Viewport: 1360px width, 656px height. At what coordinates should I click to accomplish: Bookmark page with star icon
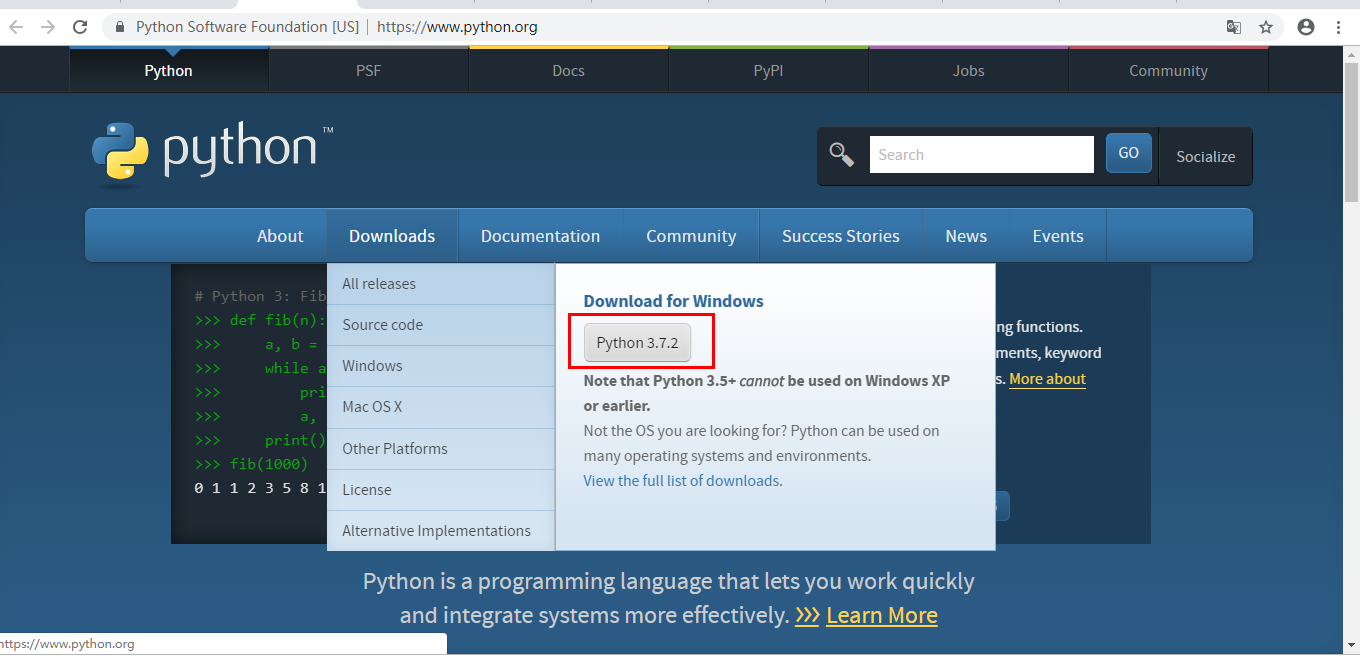[1266, 27]
